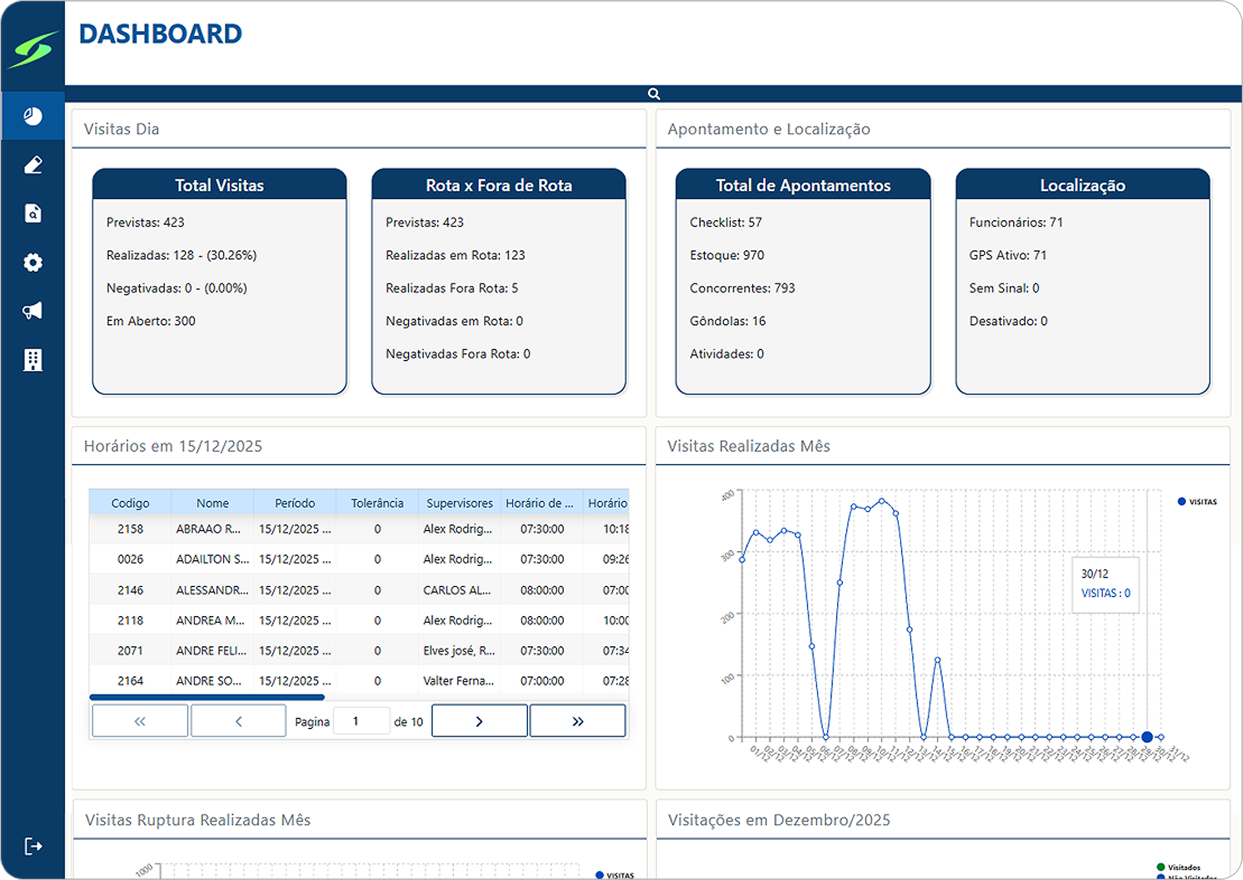Screen dimensions: 1243x880
Task: Click the edit pencil sidebar icon
Action: pos(33,165)
